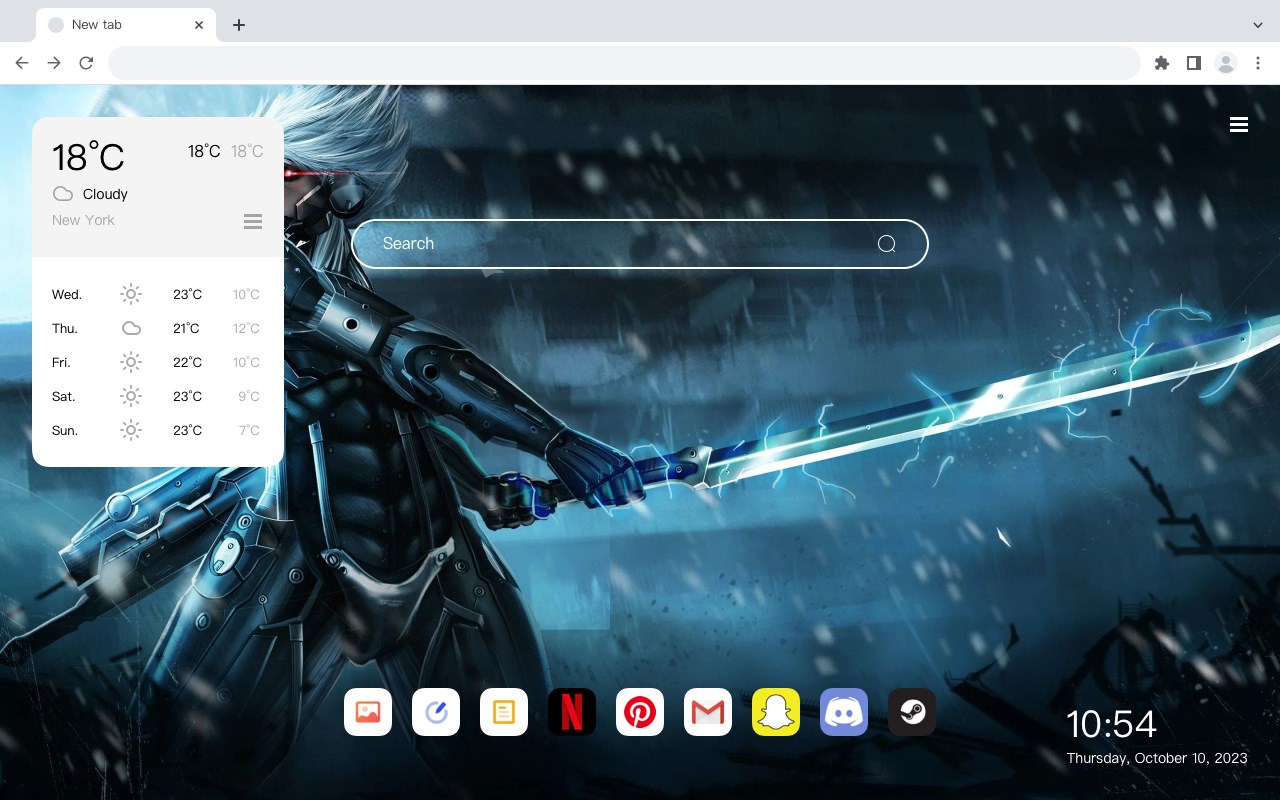Open the Steam shortcut
Screen dimensions: 1280x800
[912, 712]
